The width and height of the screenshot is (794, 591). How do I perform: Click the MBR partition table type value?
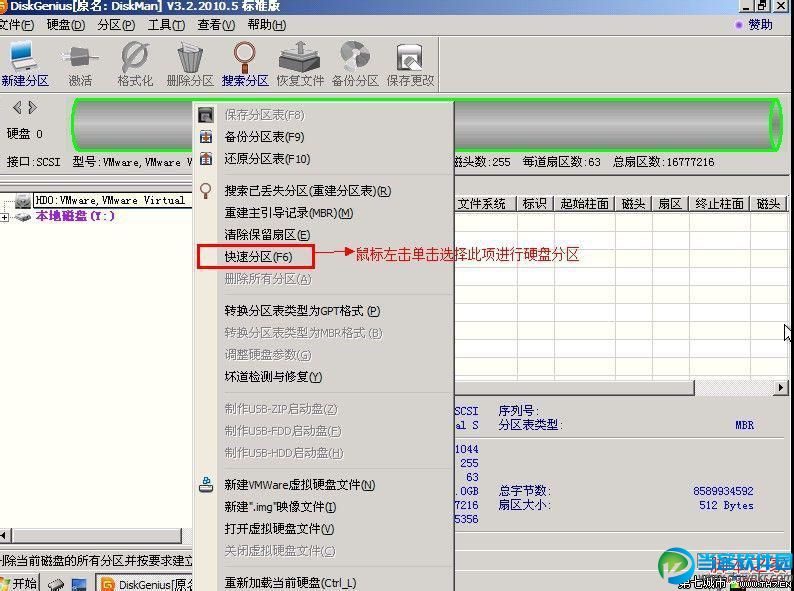click(744, 425)
